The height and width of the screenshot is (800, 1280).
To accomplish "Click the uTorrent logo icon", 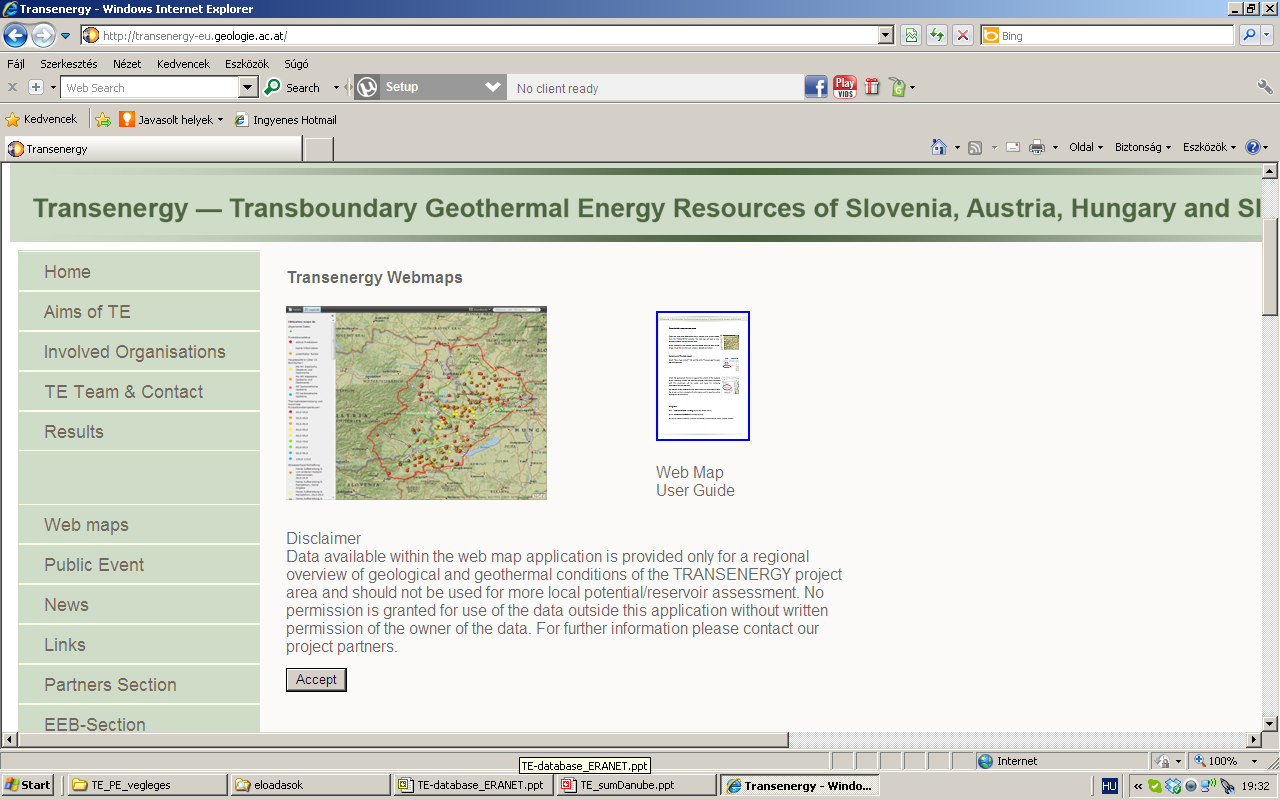I will (x=367, y=87).
